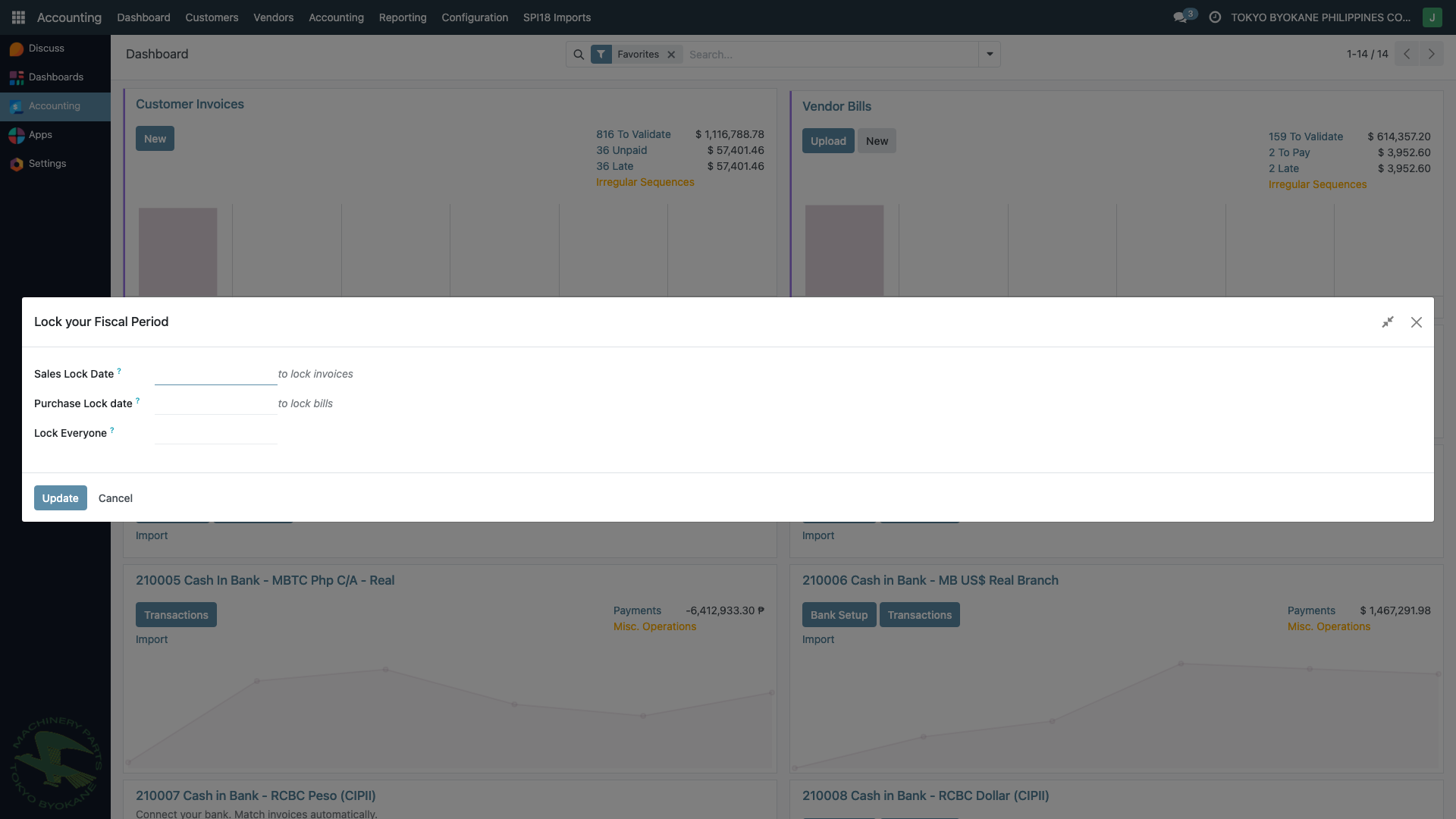The image size is (1456, 819).
Task: Click the Update button
Action: coord(60,498)
